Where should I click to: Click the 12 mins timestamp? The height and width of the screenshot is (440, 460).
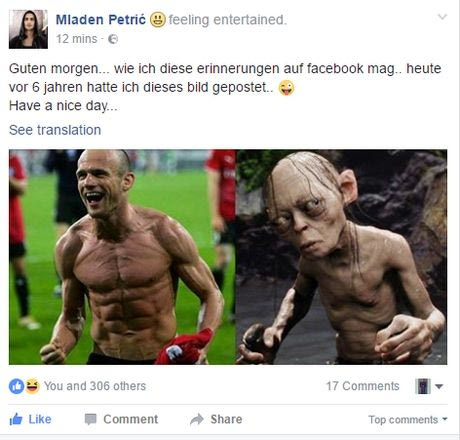pyautogui.click(x=77, y=39)
